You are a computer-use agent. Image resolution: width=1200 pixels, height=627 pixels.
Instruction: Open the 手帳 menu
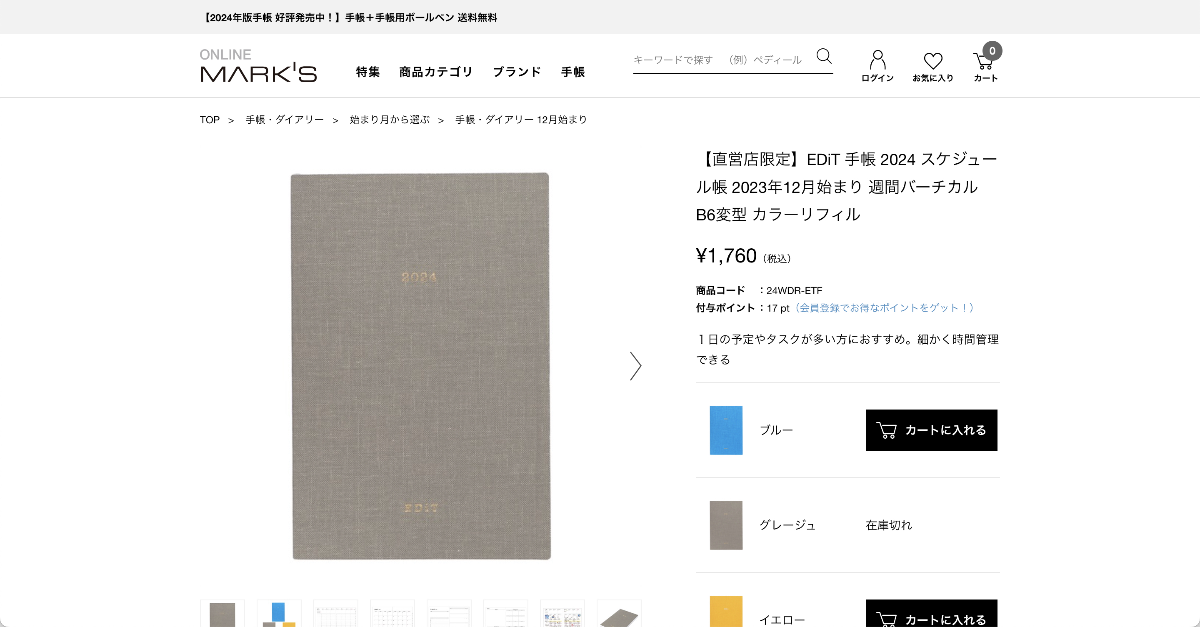573,72
